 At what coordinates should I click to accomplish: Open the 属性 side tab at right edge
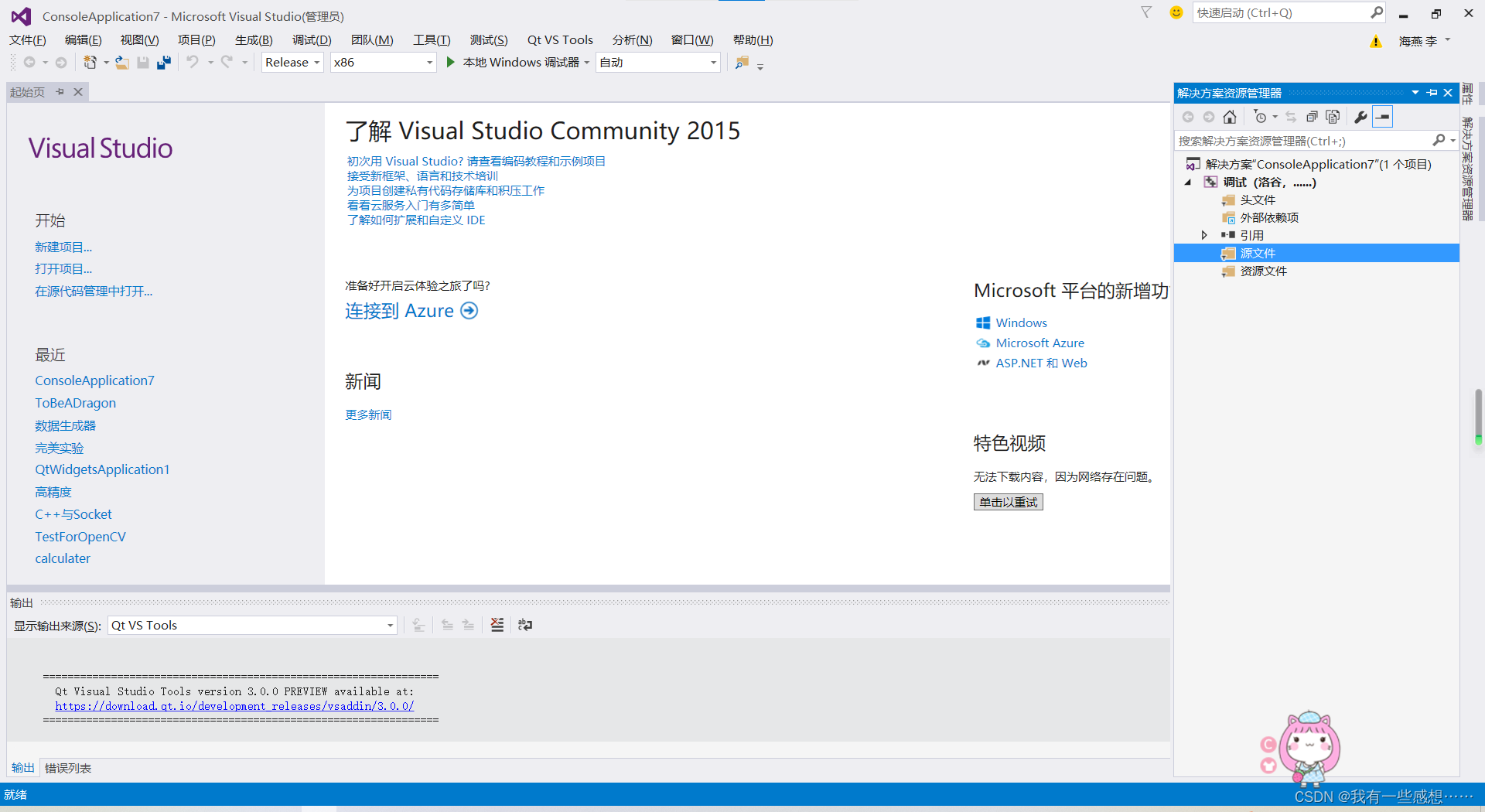click(x=1467, y=93)
